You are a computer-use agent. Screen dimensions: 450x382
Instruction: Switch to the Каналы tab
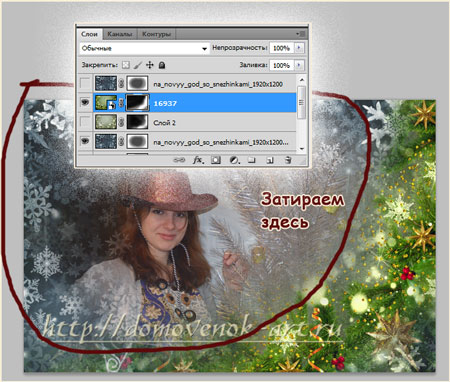[119, 34]
